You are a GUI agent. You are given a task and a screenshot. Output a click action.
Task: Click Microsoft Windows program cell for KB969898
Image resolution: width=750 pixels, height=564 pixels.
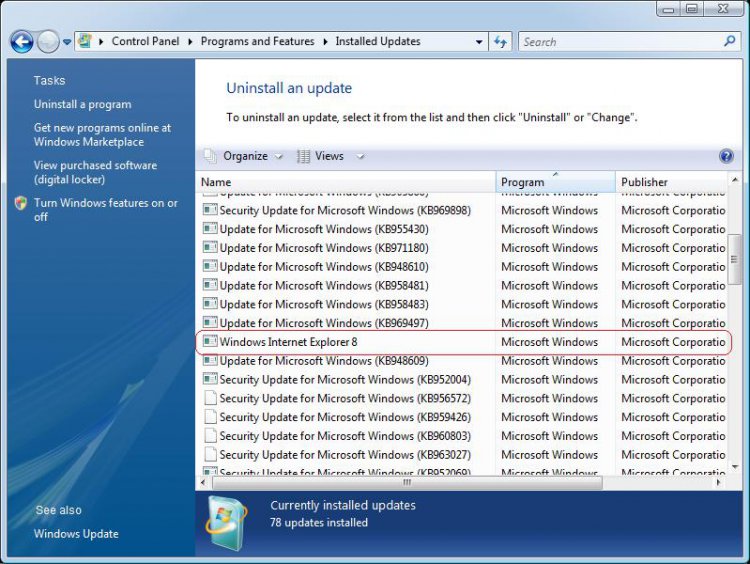pyautogui.click(x=550, y=210)
